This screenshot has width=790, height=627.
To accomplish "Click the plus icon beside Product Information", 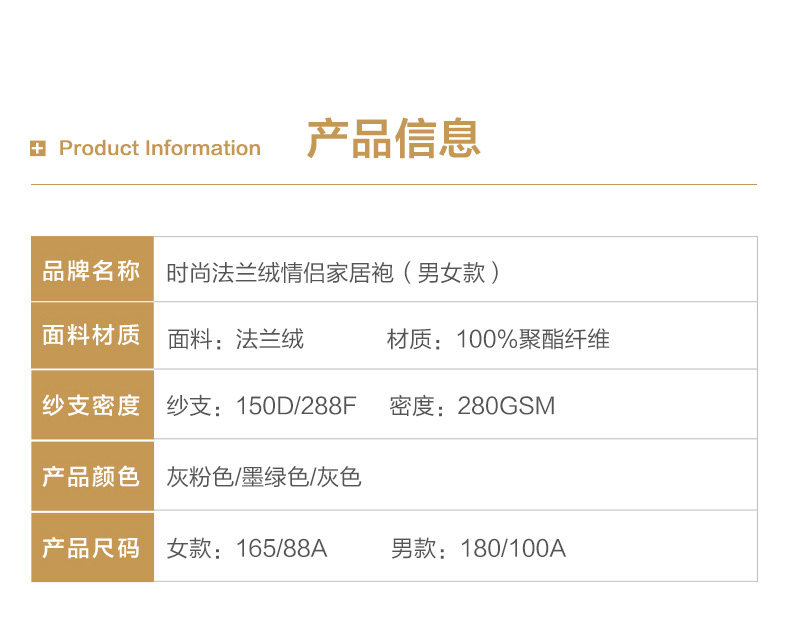I will point(38,148).
